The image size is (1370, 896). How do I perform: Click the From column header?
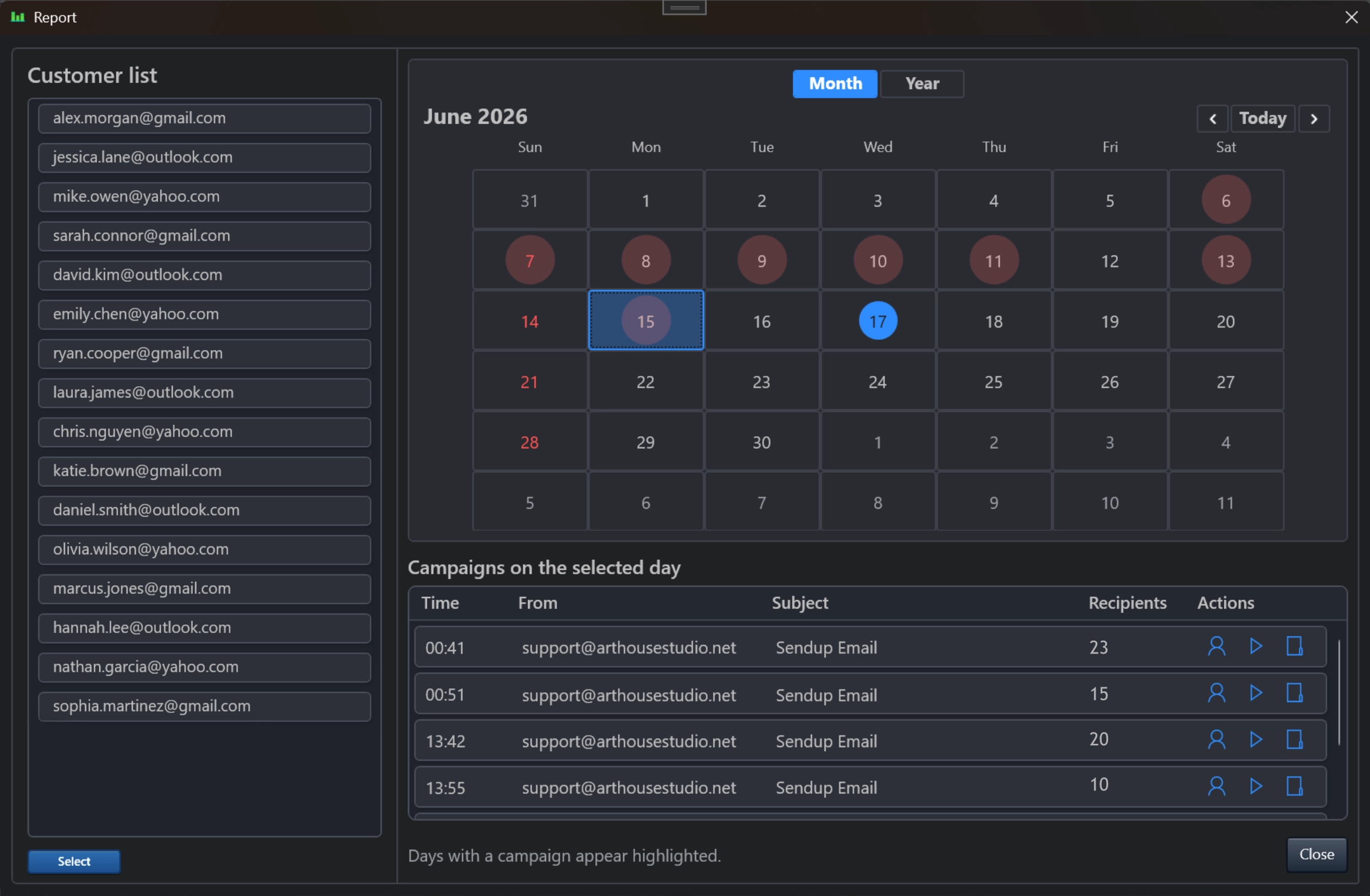click(537, 602)
